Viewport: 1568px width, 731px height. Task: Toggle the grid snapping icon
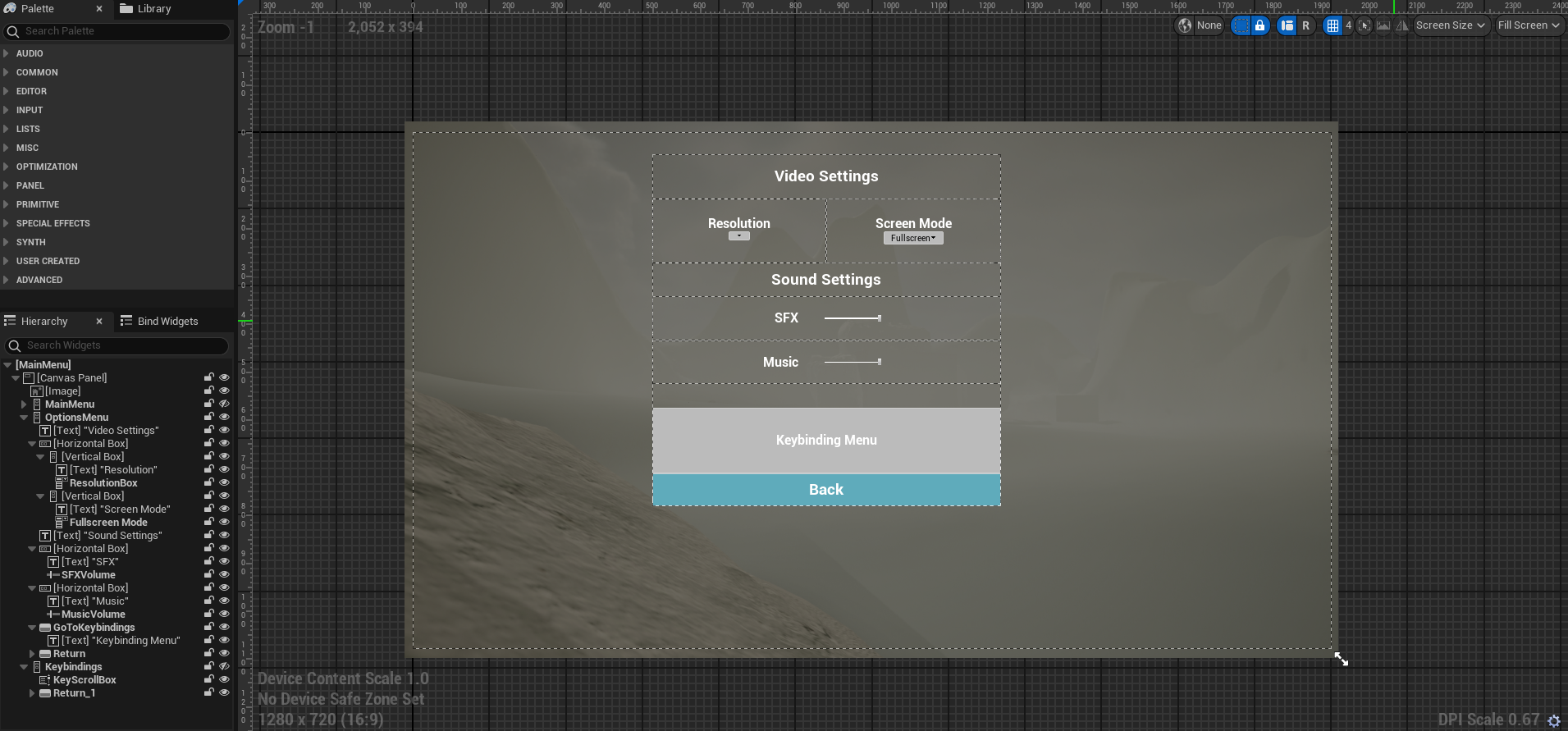[x=1333, y=25]
